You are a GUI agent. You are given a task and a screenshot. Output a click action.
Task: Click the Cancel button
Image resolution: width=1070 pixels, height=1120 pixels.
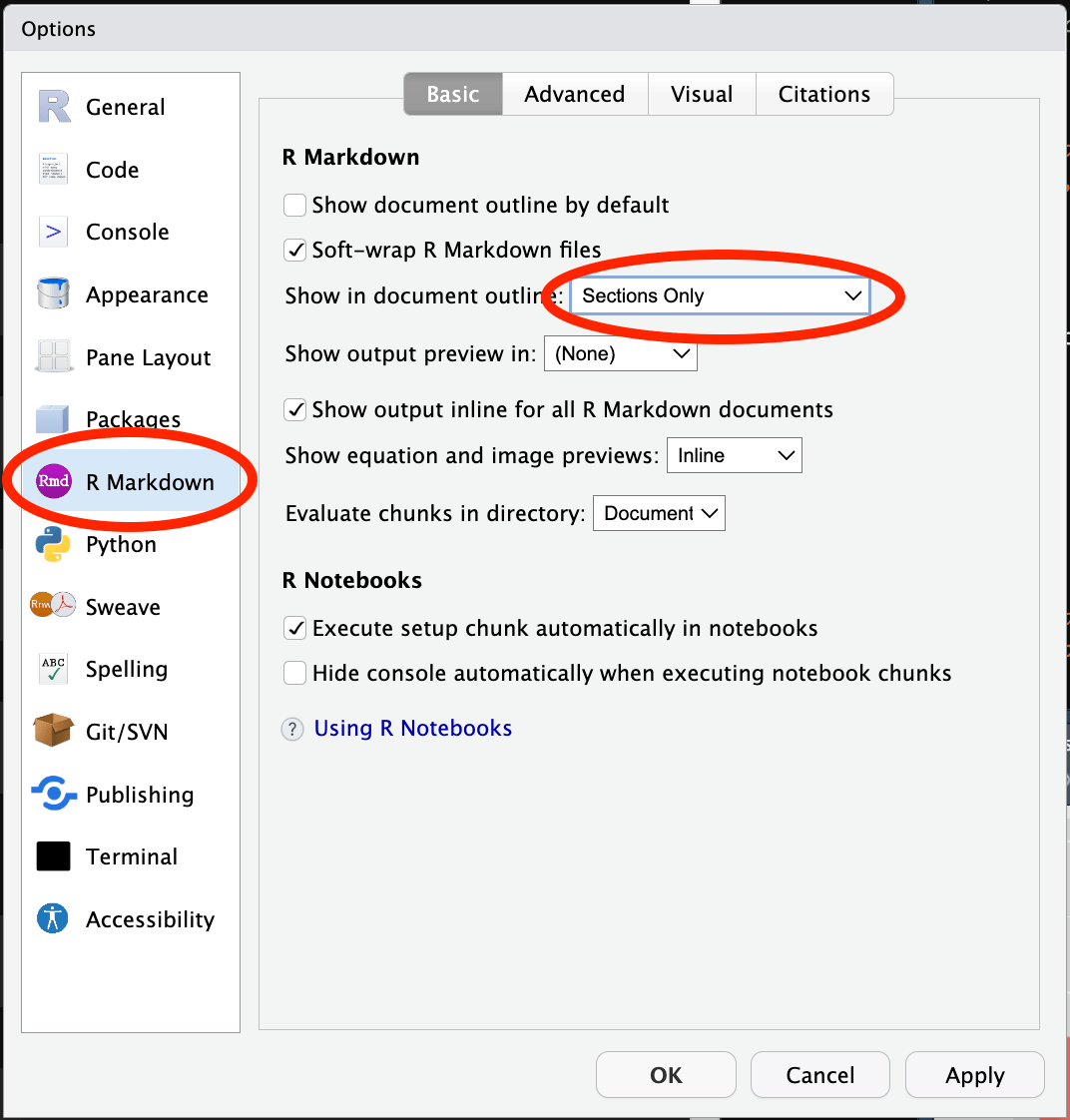point(820,1074)
